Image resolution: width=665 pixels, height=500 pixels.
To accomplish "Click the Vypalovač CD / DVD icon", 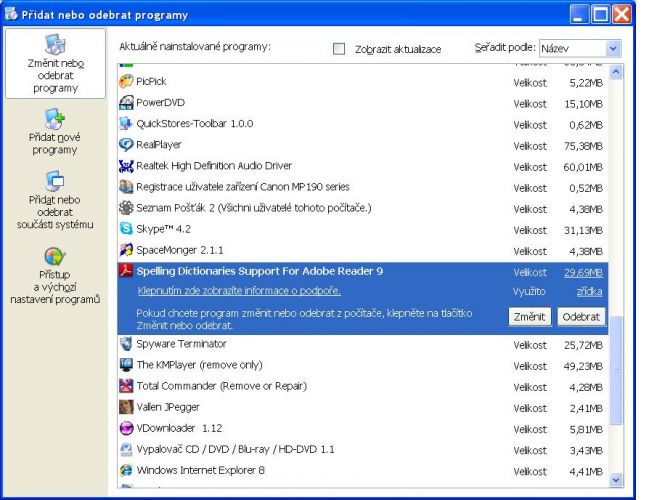I will pos(126,449).
